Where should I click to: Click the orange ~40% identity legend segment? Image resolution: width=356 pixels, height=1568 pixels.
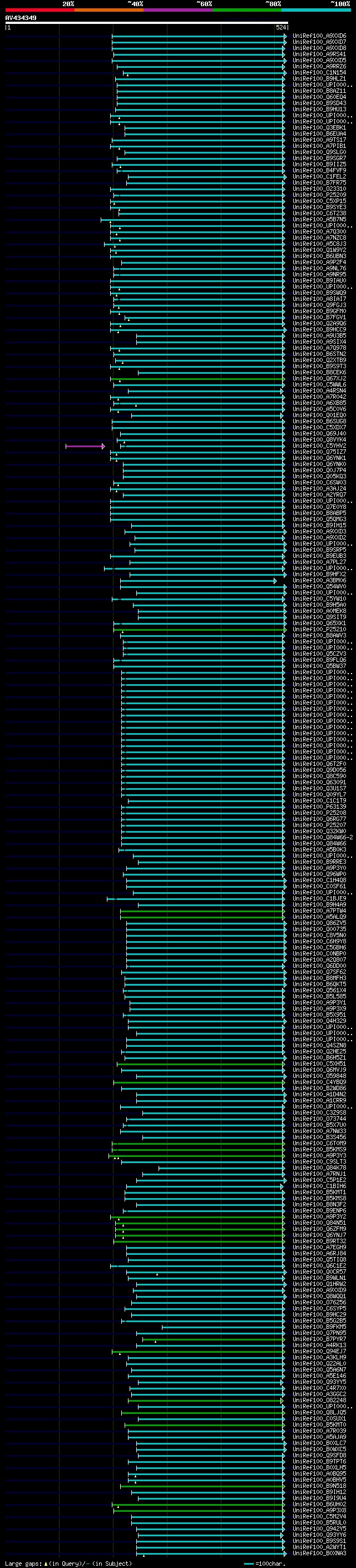pyautogui.click(x=109, y=10)
